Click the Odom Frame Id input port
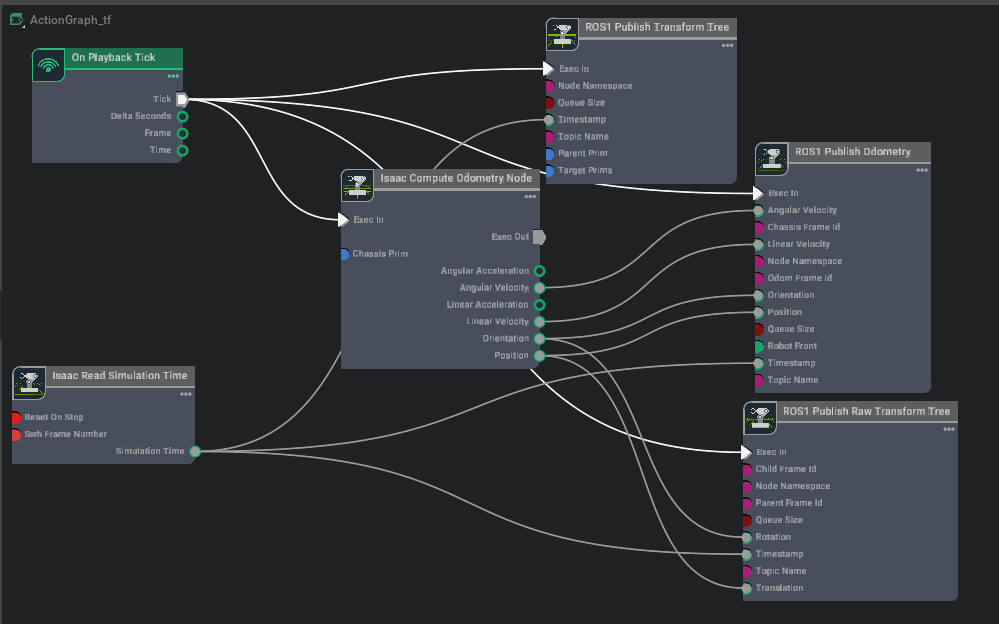Screen dimensions: 999x624 pos(759,279)
